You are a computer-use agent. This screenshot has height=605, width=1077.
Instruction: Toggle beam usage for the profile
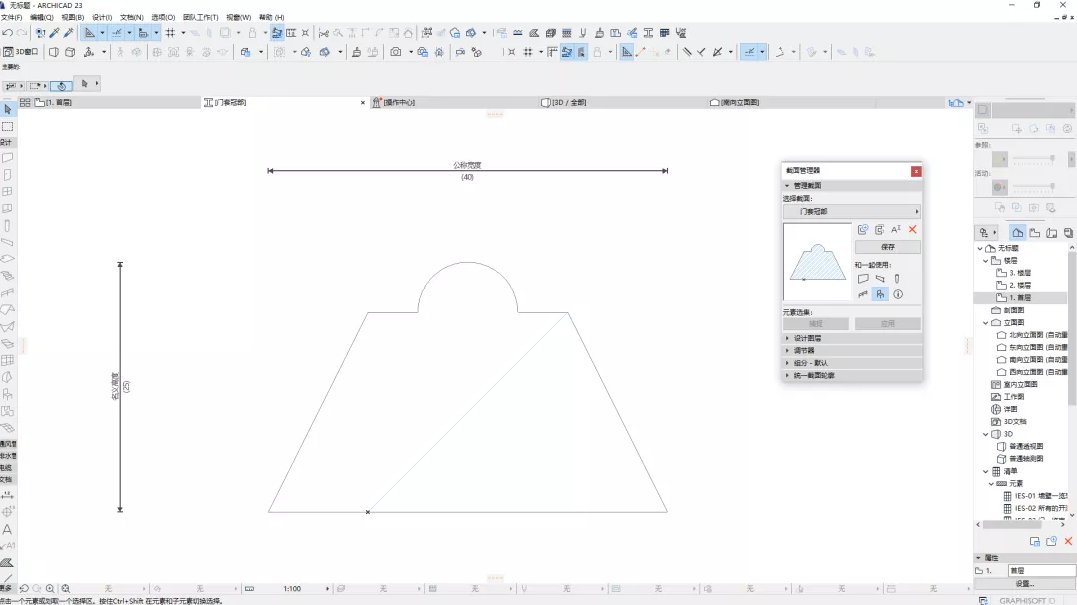[x=881, y=279]
